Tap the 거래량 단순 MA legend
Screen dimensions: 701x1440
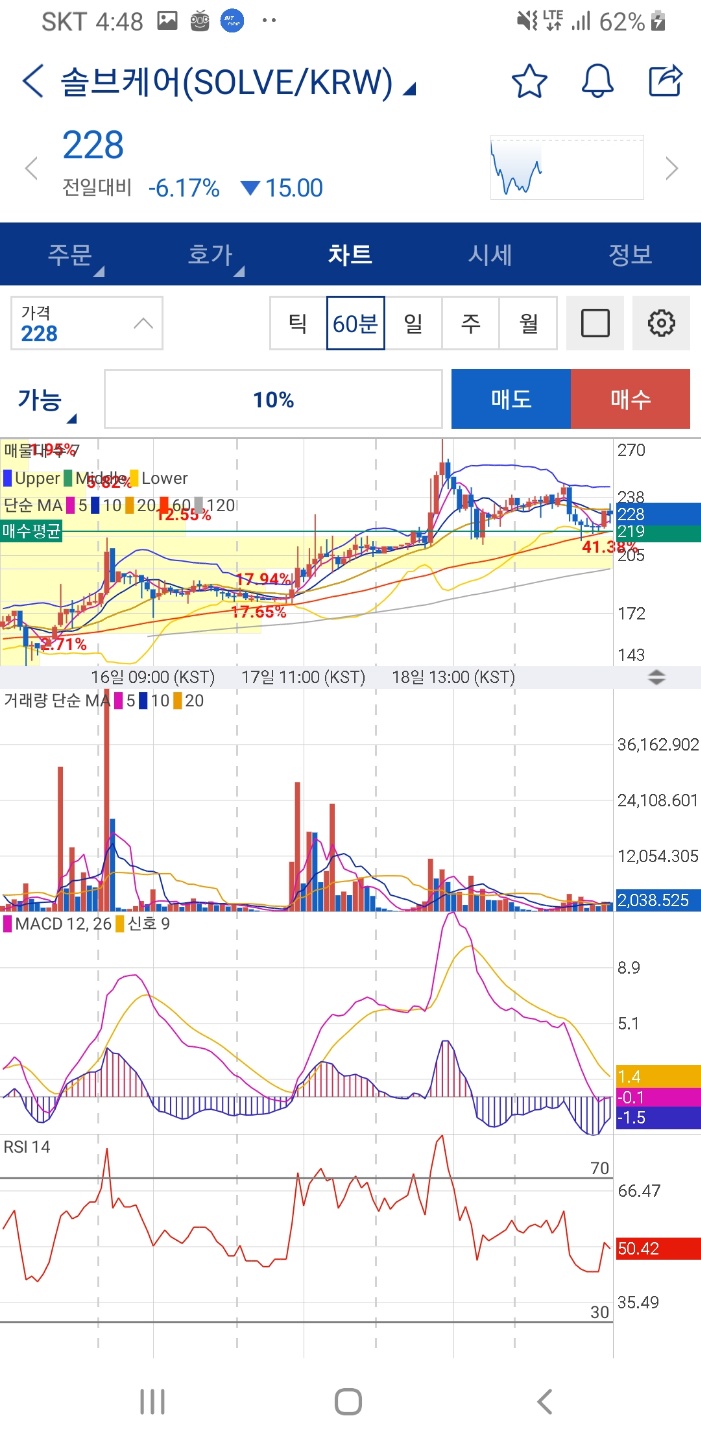pos(103,701)
